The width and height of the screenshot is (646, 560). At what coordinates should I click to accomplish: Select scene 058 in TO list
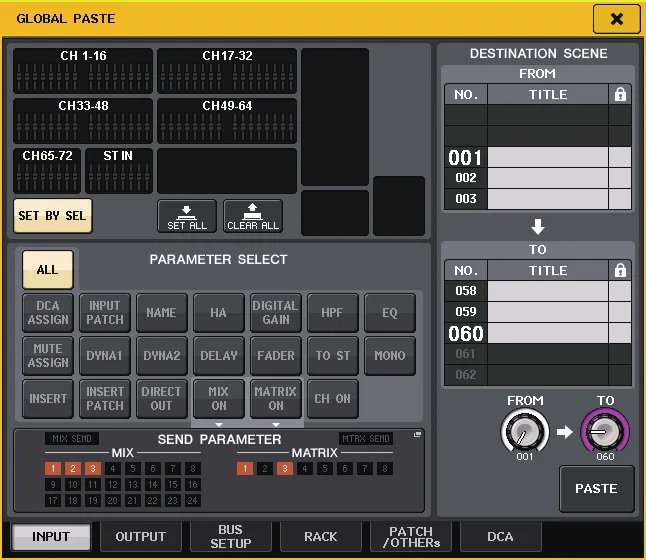(x=538, y=291)
